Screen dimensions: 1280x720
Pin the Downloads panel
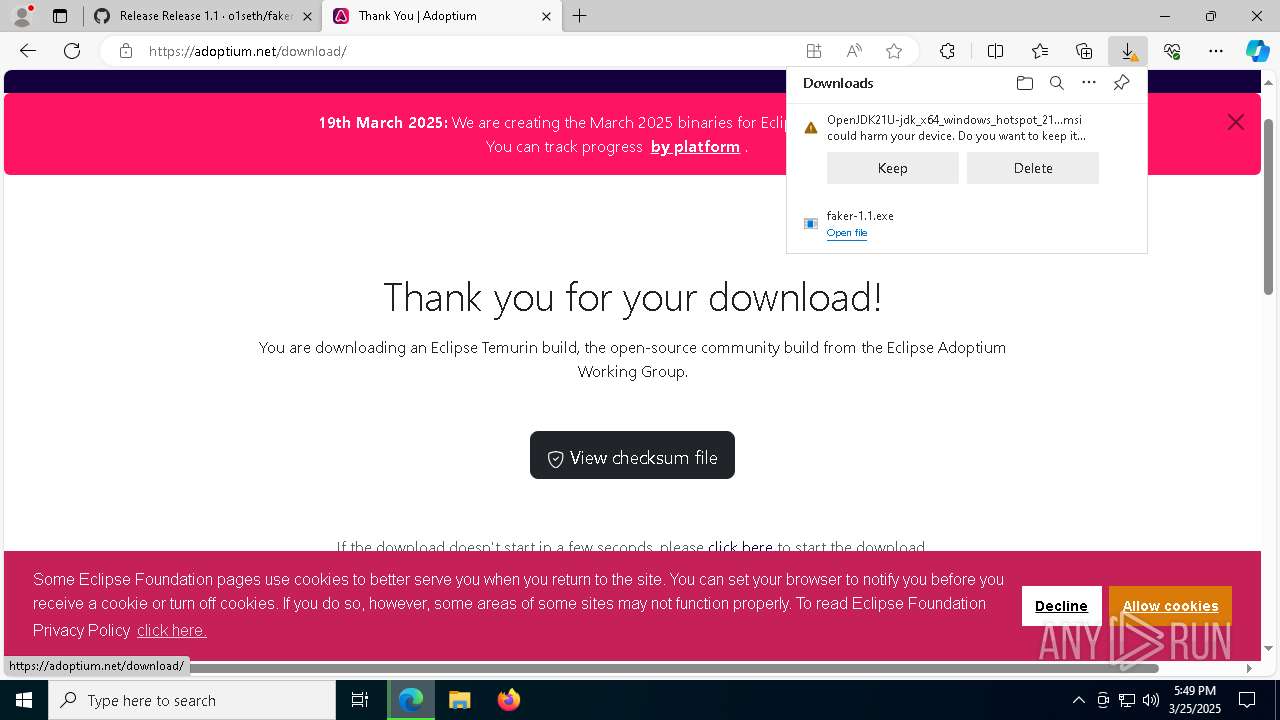point(1121,83)
